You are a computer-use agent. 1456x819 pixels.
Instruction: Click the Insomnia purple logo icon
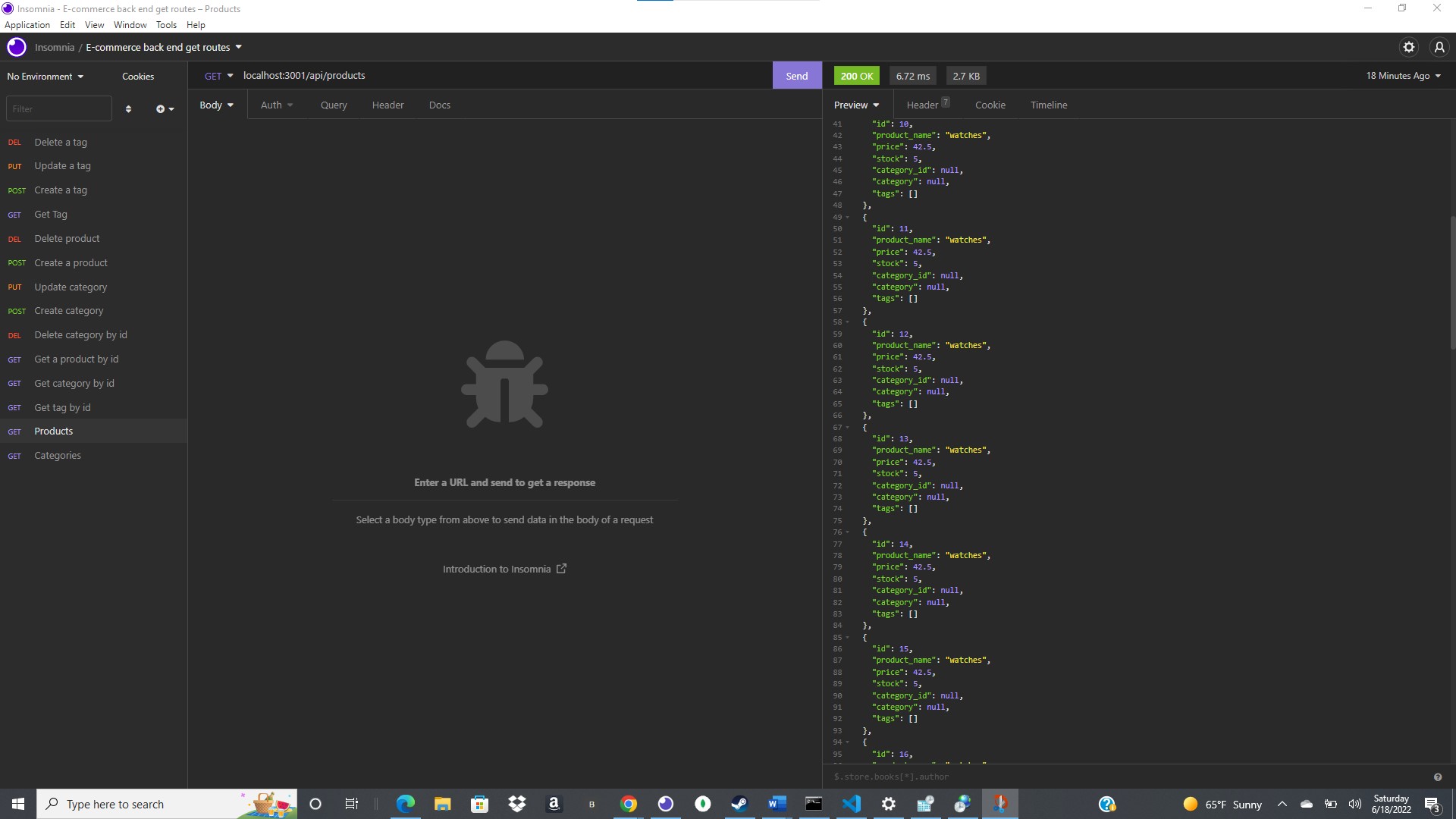coord(17,47)
